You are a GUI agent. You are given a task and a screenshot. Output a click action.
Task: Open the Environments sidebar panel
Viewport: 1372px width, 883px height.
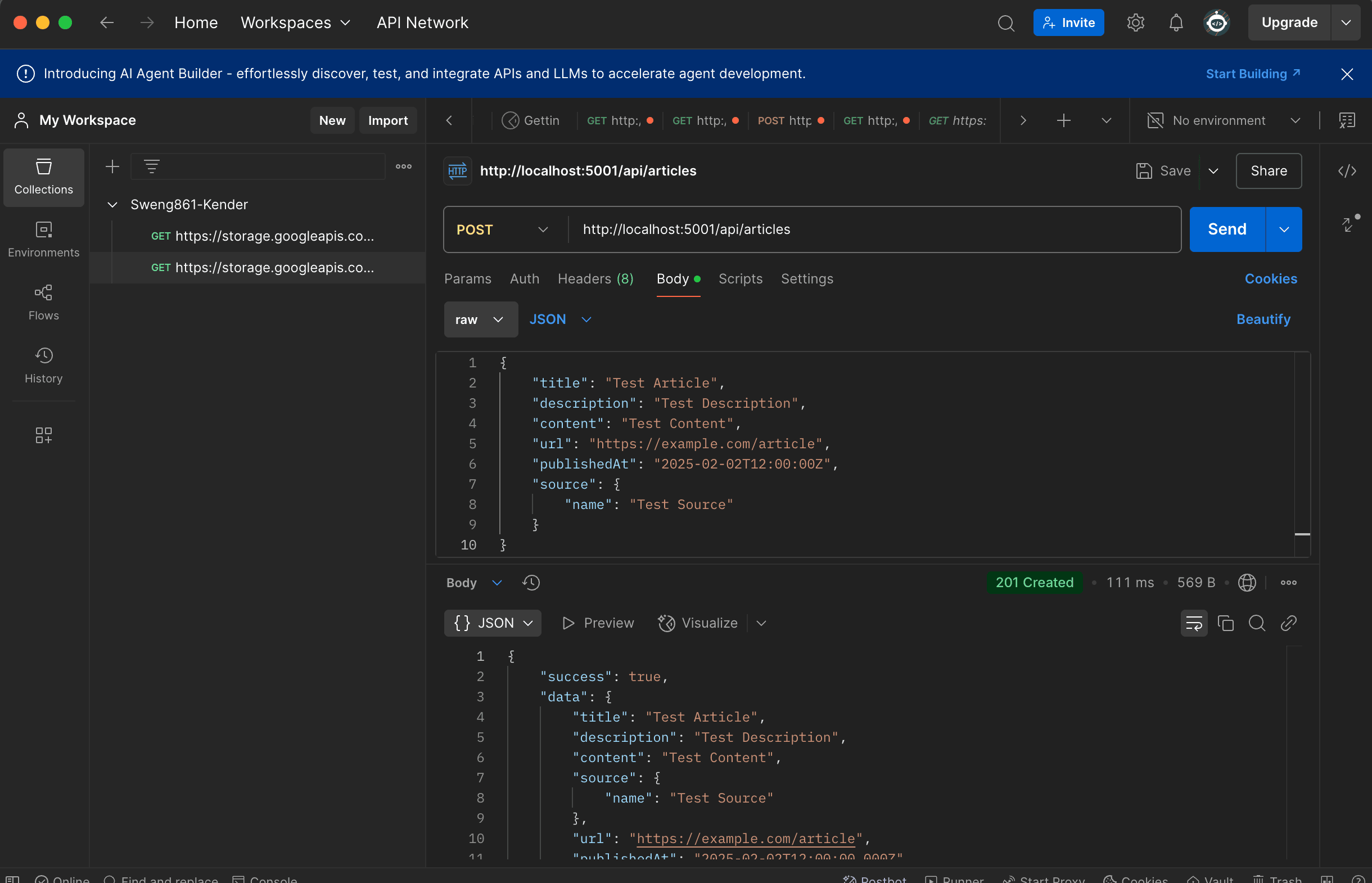(x=43, y=240)
